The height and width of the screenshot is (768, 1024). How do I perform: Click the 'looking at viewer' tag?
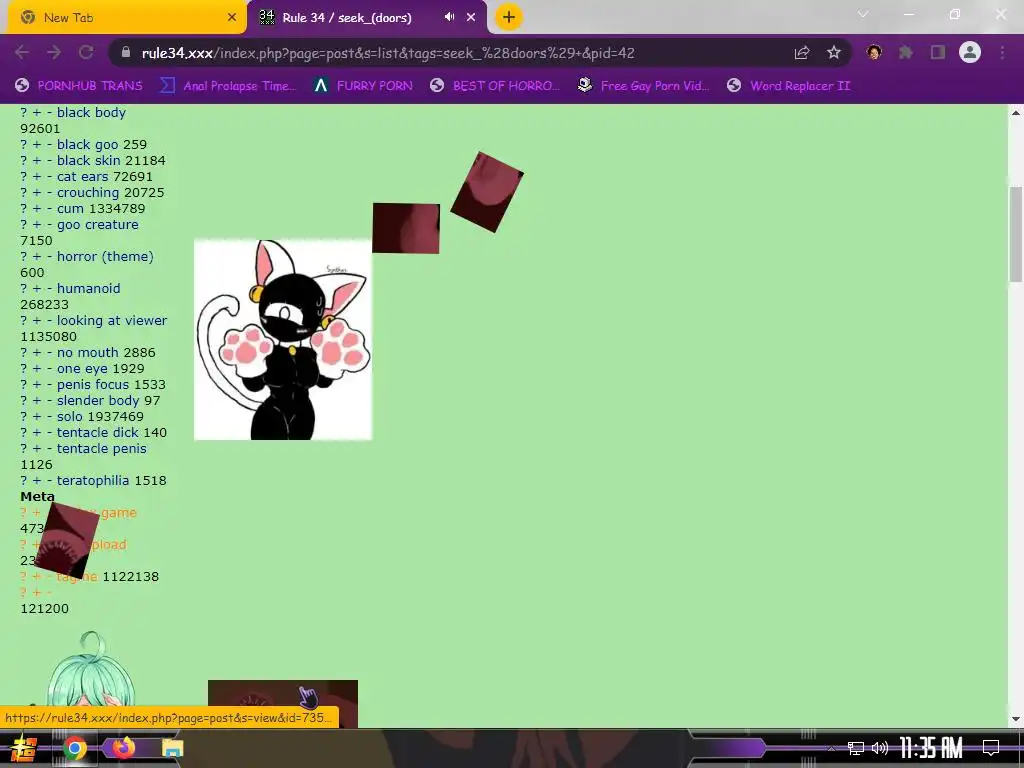click(112, 321)
